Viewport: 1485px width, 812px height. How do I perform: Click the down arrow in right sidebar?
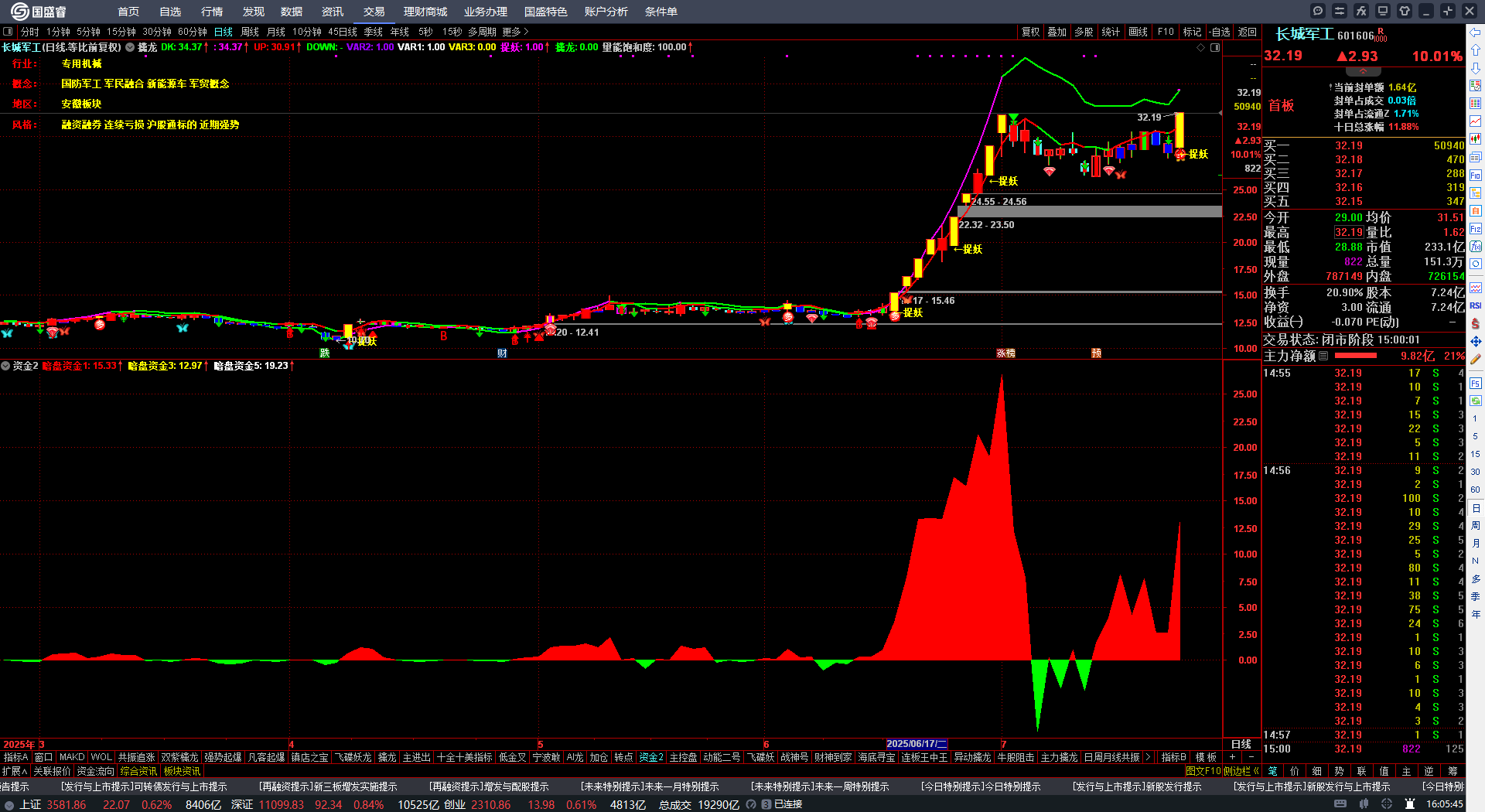1476,68
